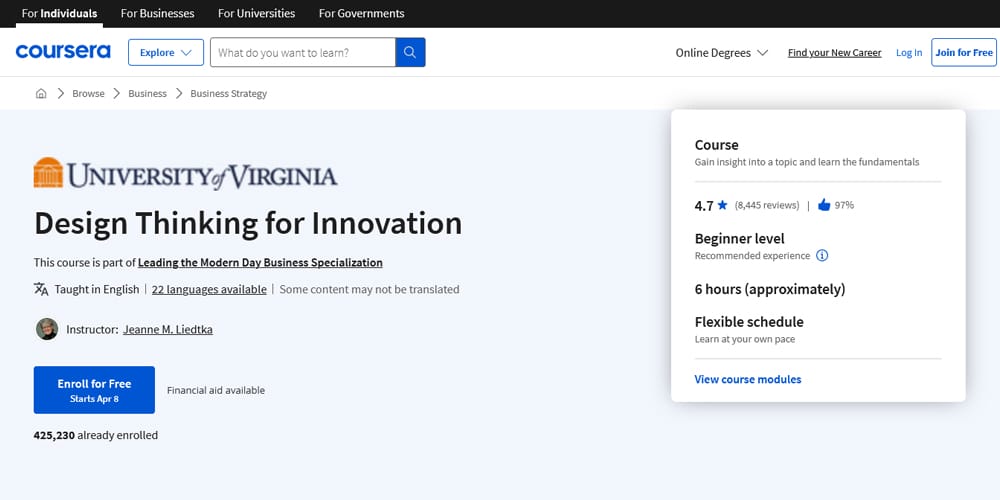Click the thumbs-up 97% rating icon
Image resolution: width=1000 pixels, height=500 pixels.
tap(824, 205)
